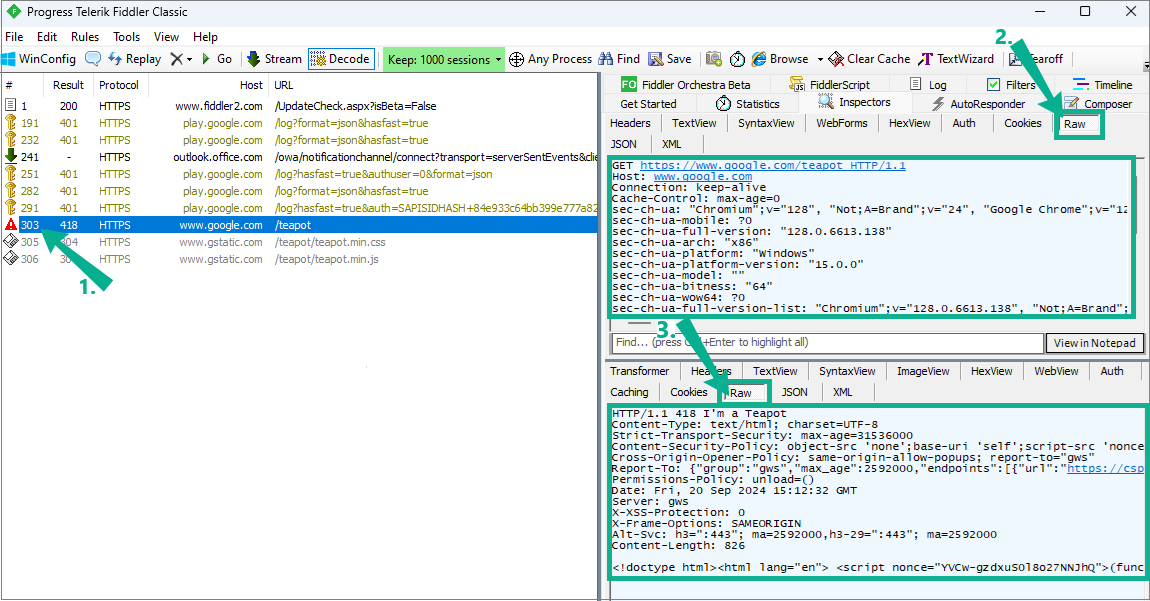Click the Save sessions toolbar button
1150x601 pixels.
pyautogui.click(x=670, y=59)
